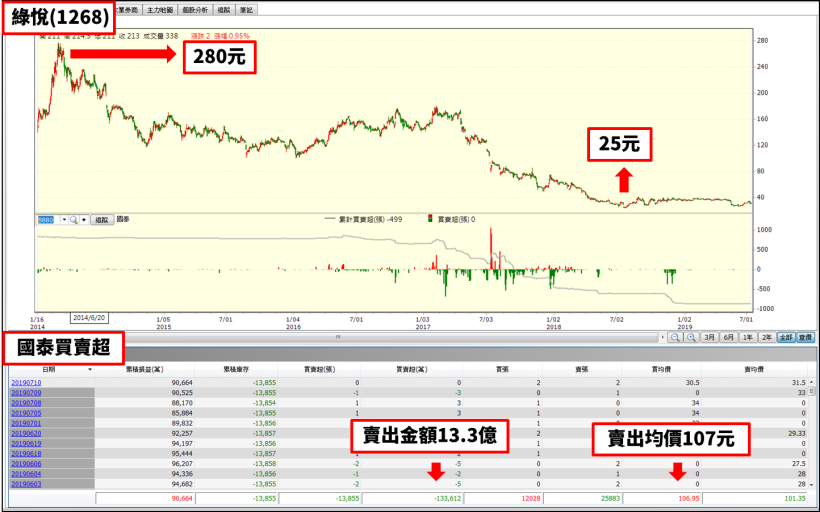Open the 20190705 date link
This screenshot has height=512, width=820.
pyautogui.click(x=26, y=413)
